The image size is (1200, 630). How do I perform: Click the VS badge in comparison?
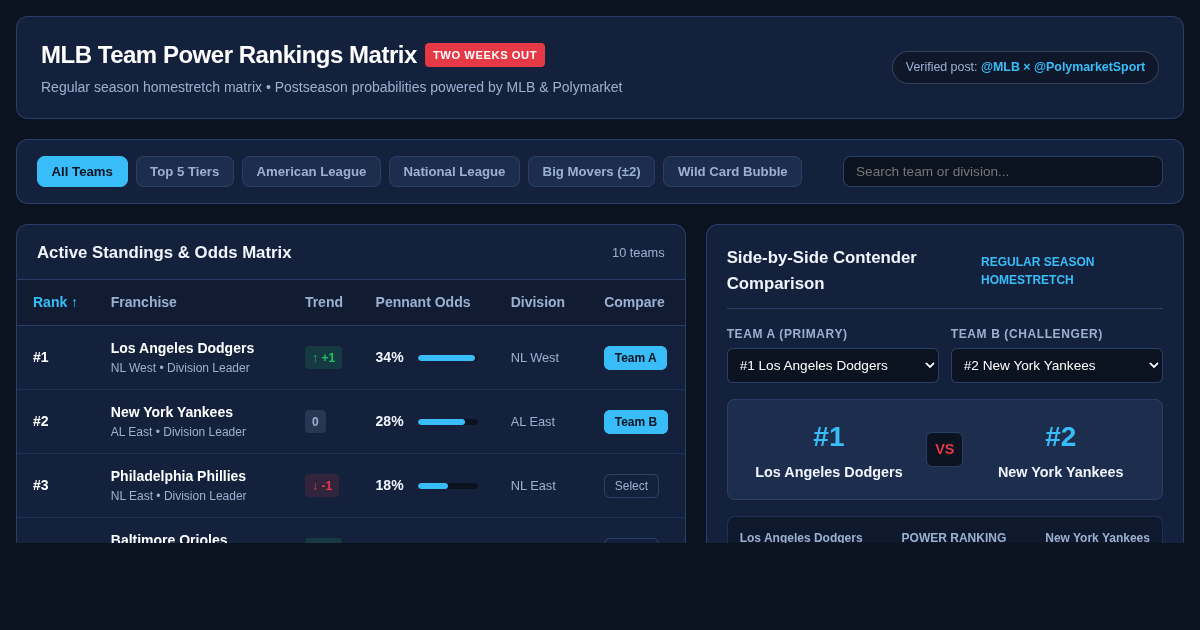coord(944,450)
